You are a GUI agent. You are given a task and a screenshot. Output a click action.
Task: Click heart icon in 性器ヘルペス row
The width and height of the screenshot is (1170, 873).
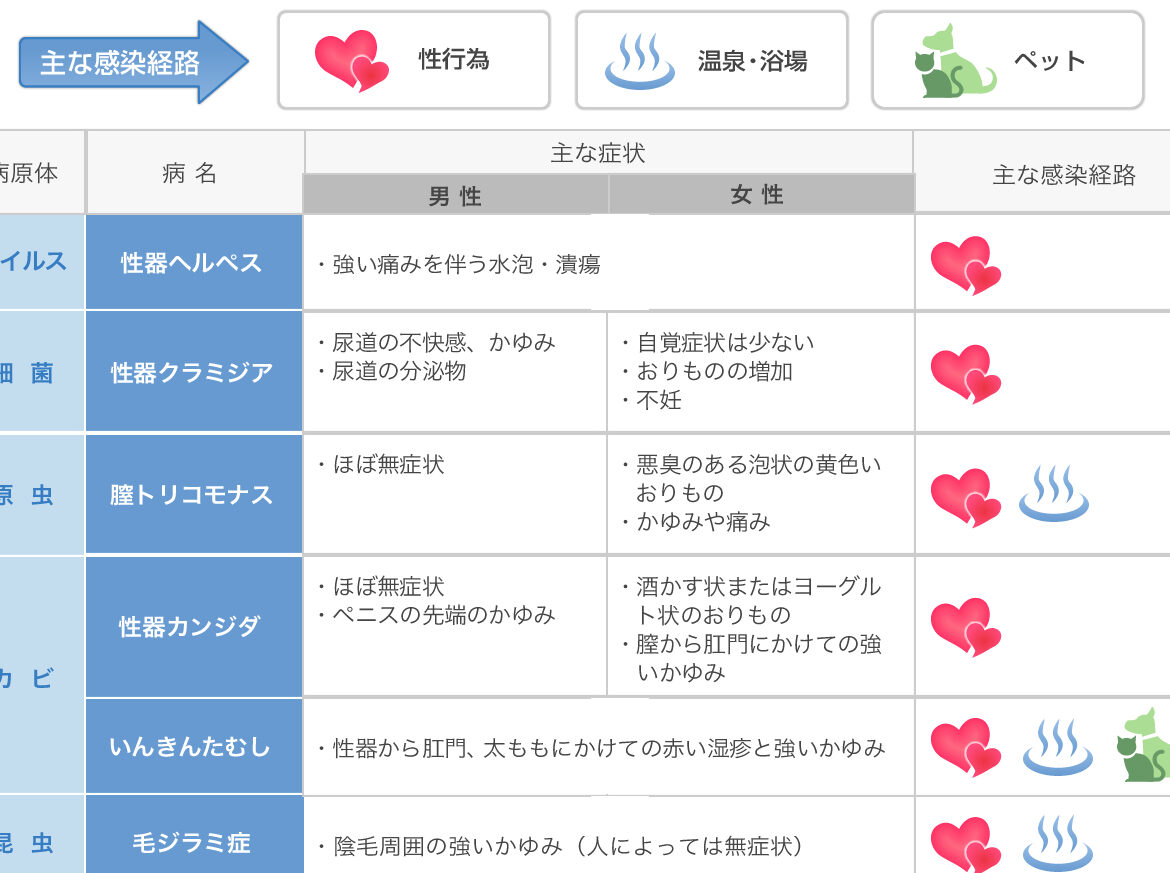(966, 266)
